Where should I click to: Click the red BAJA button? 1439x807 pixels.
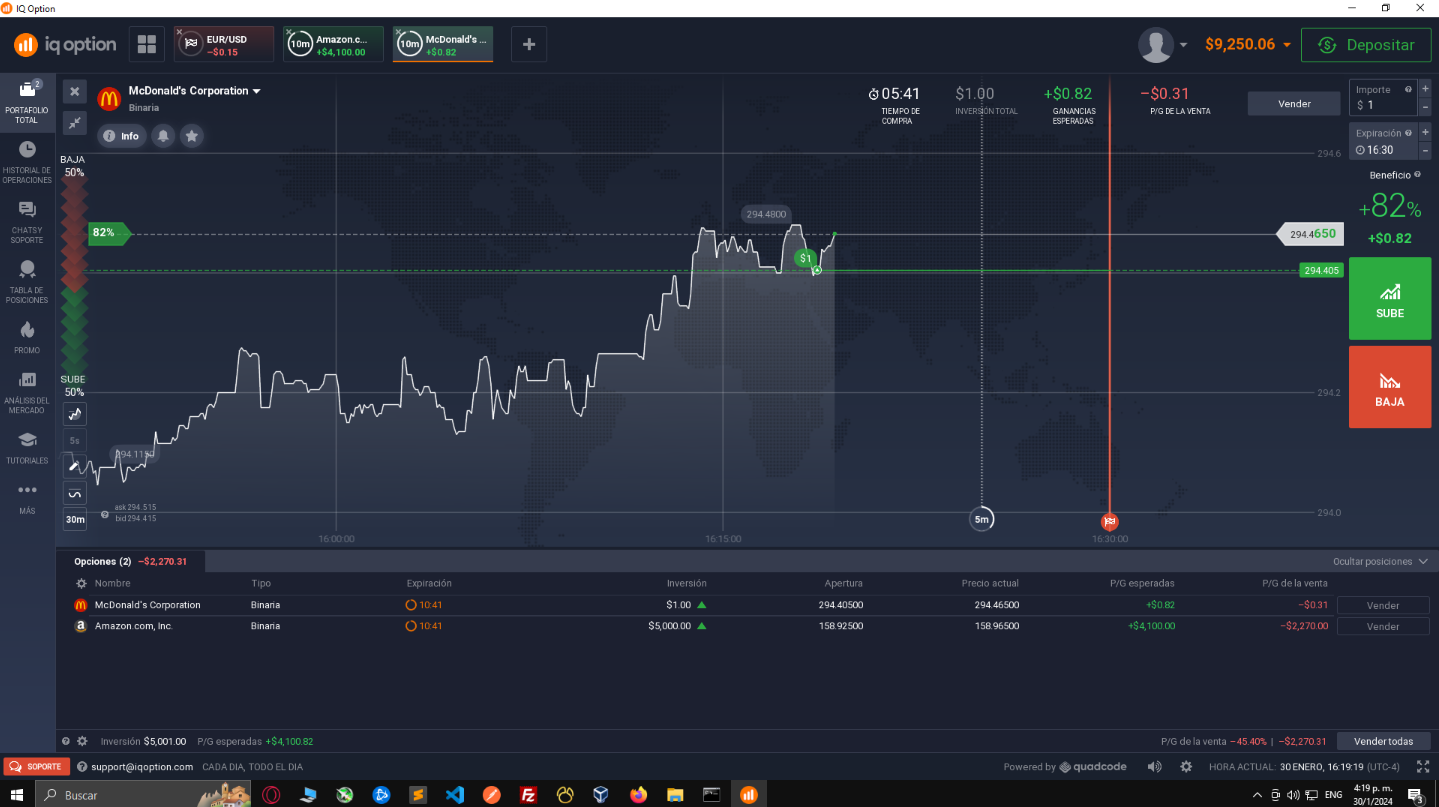coord(1390,387)
